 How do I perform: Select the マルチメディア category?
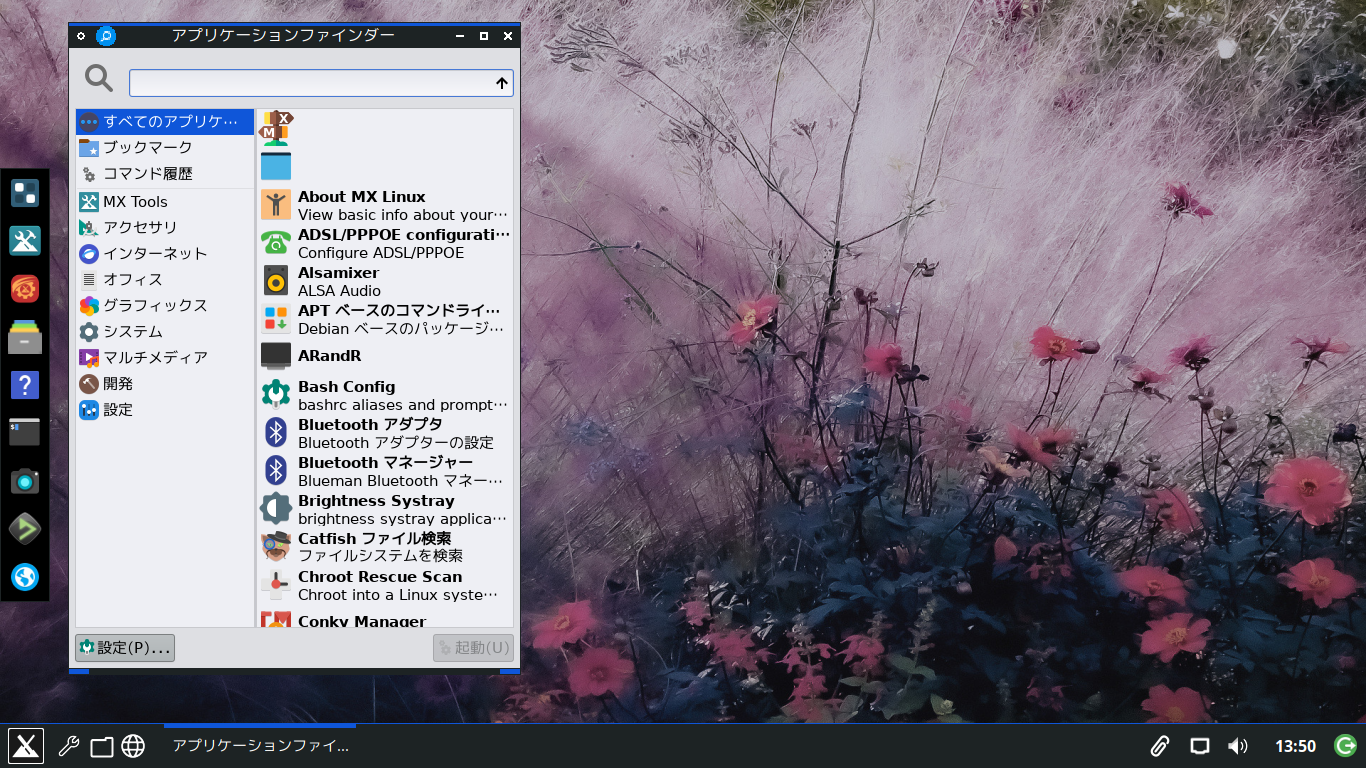click(165, 358)
